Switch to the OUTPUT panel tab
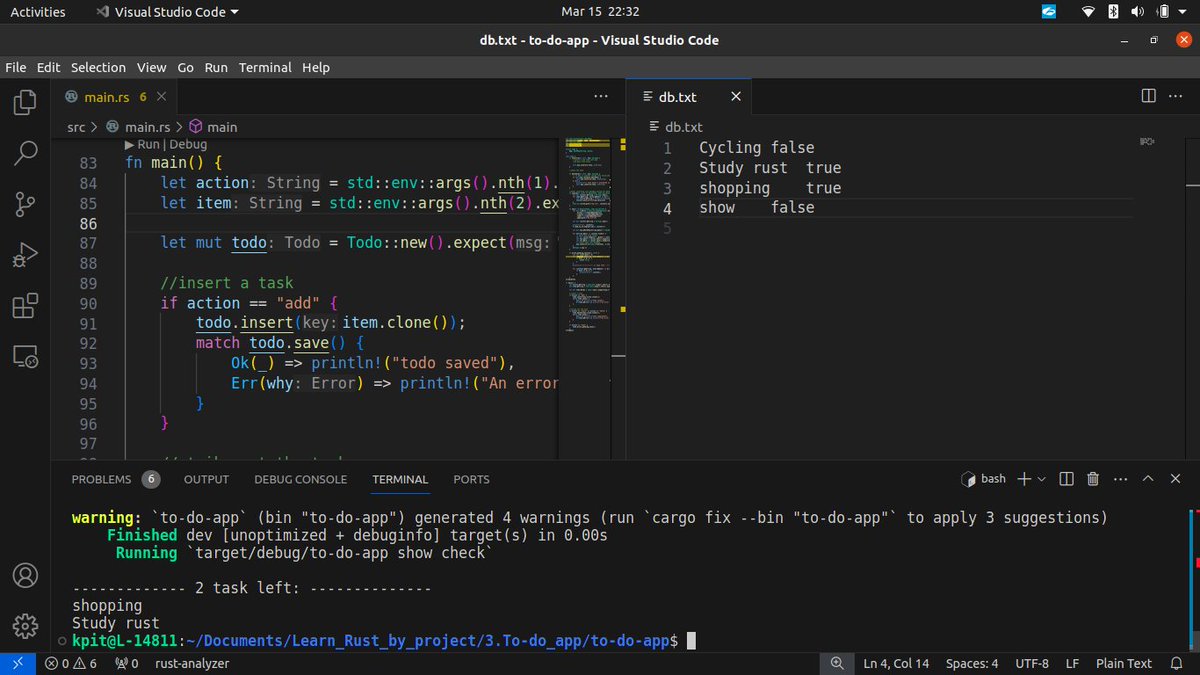Image resolution: width=1200 pixels, height=675 pixels. pos(206,479)
